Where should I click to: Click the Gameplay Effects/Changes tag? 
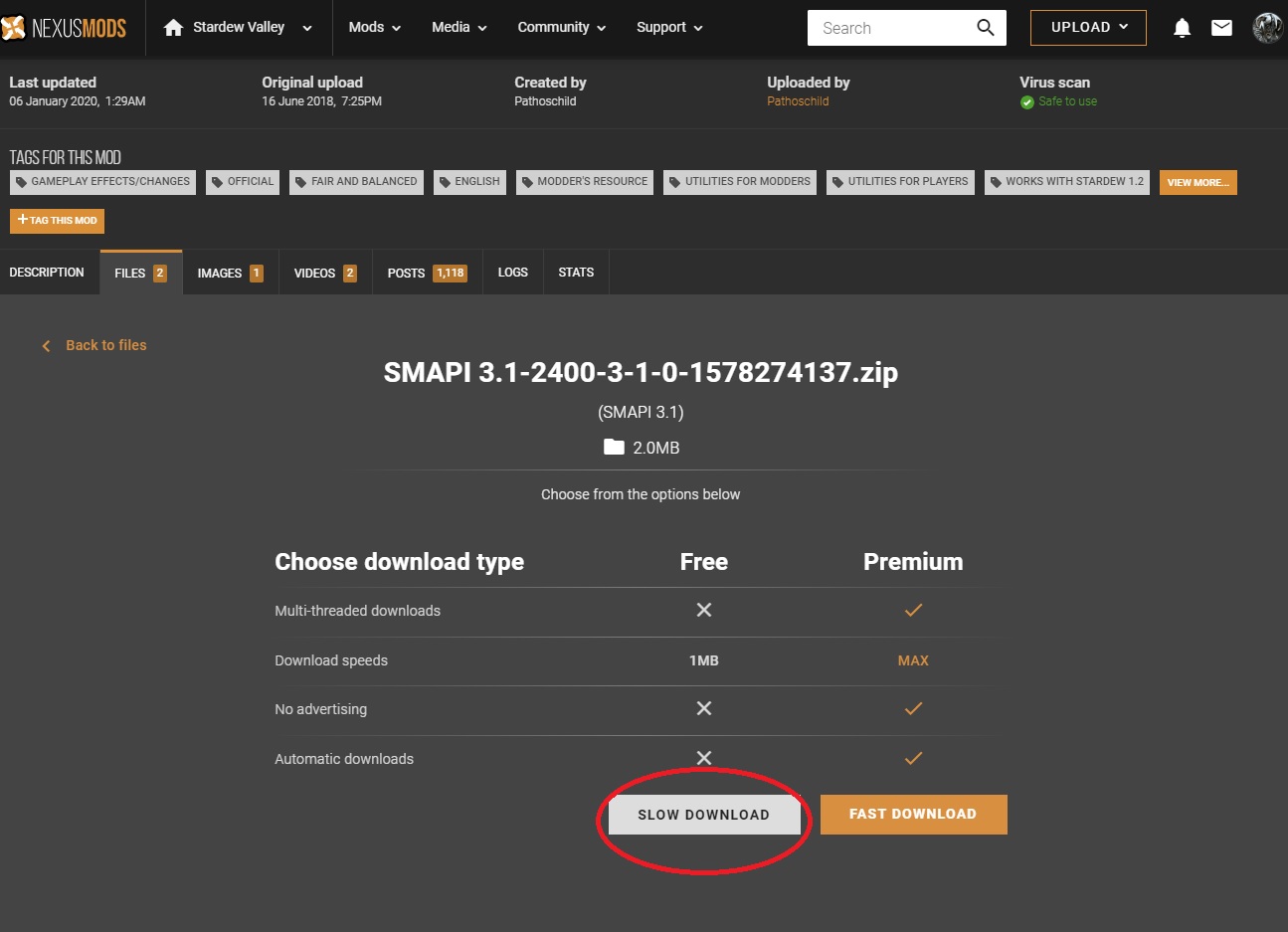[102, 182]
